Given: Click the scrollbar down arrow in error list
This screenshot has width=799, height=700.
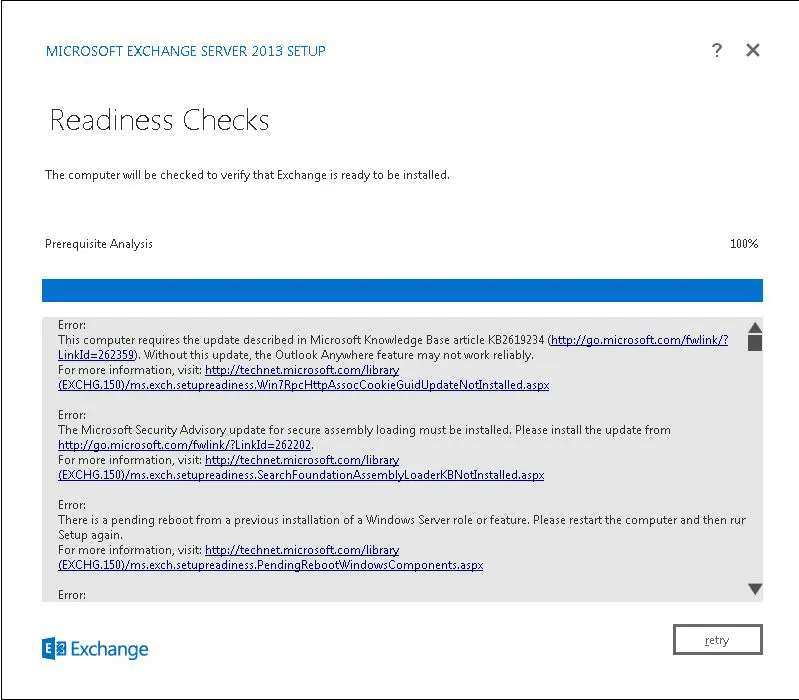Looking at the screenshot, I should tap(755, 589).
